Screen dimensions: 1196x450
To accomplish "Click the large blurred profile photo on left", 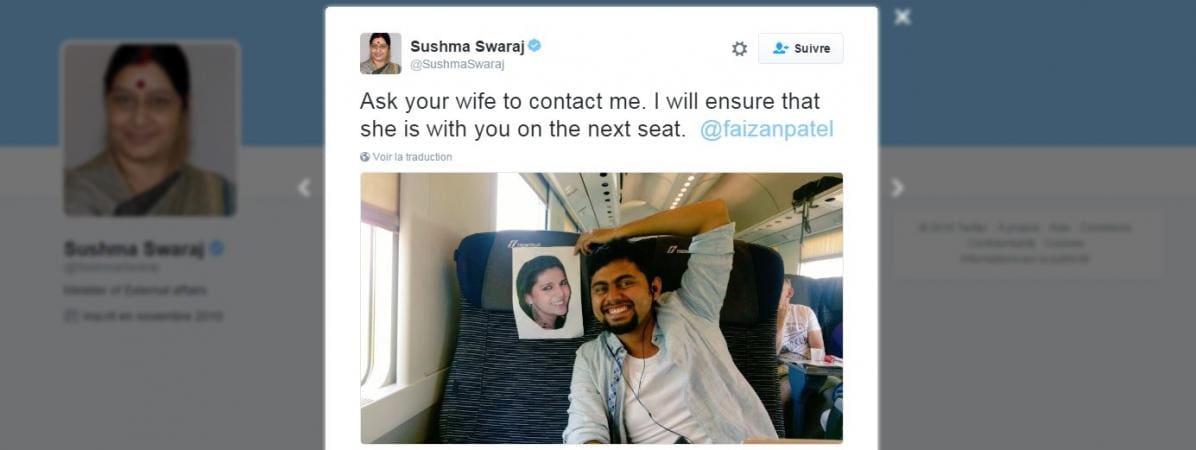I will 150,128.
